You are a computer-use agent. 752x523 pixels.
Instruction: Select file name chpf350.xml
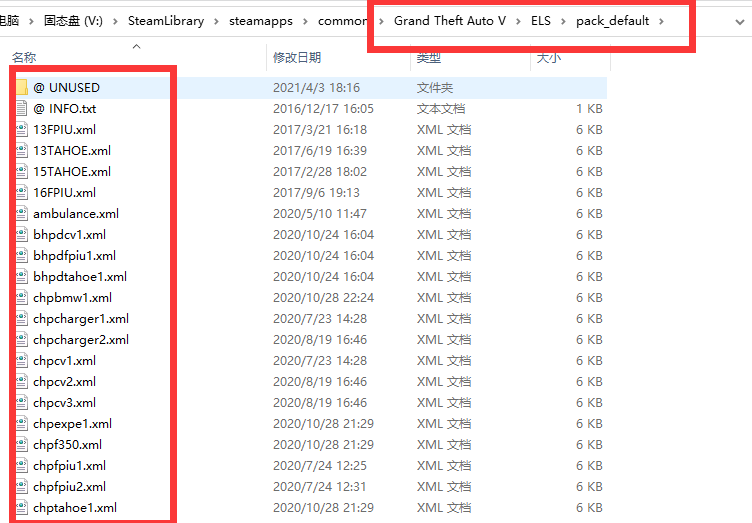[68, 445]
